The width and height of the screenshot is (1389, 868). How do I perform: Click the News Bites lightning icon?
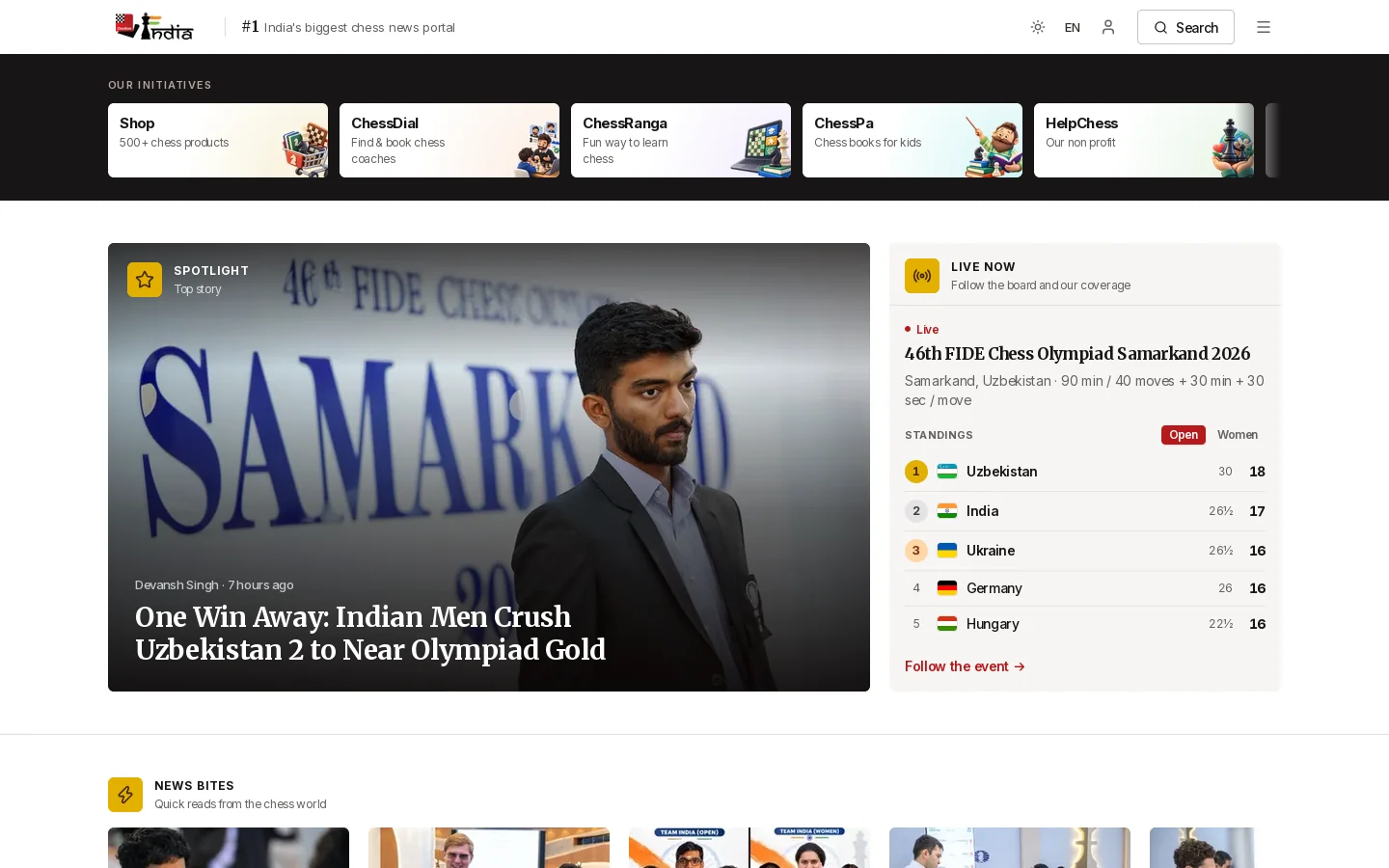coord(125,795)
